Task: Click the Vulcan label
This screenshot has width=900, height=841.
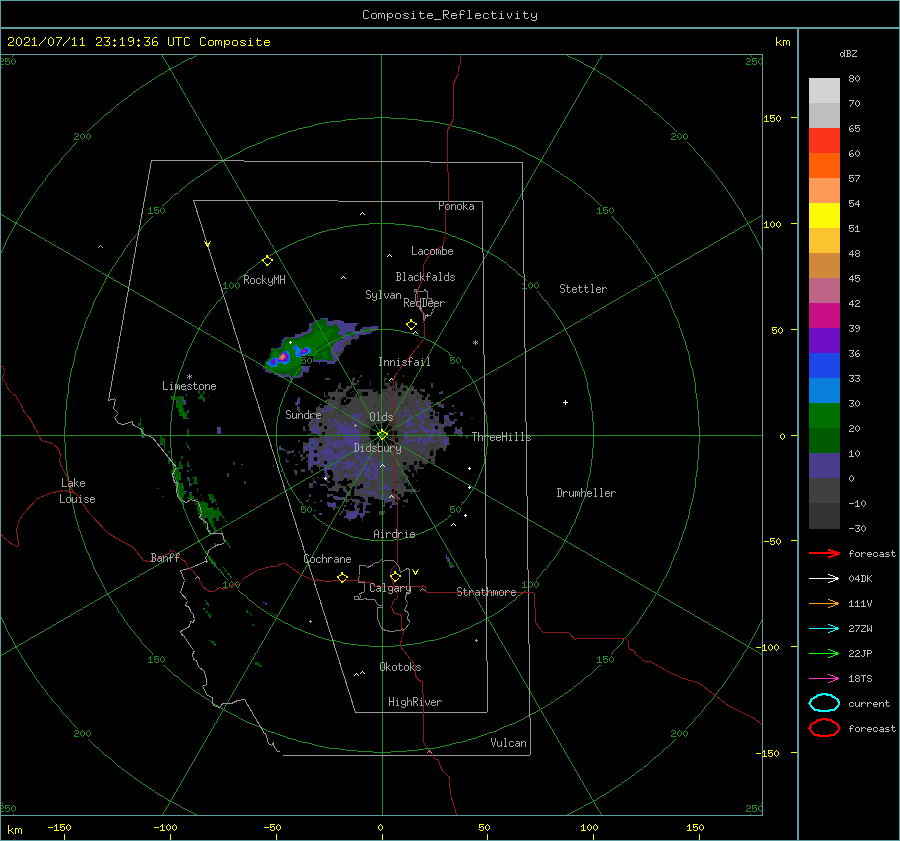Action: 509,743
